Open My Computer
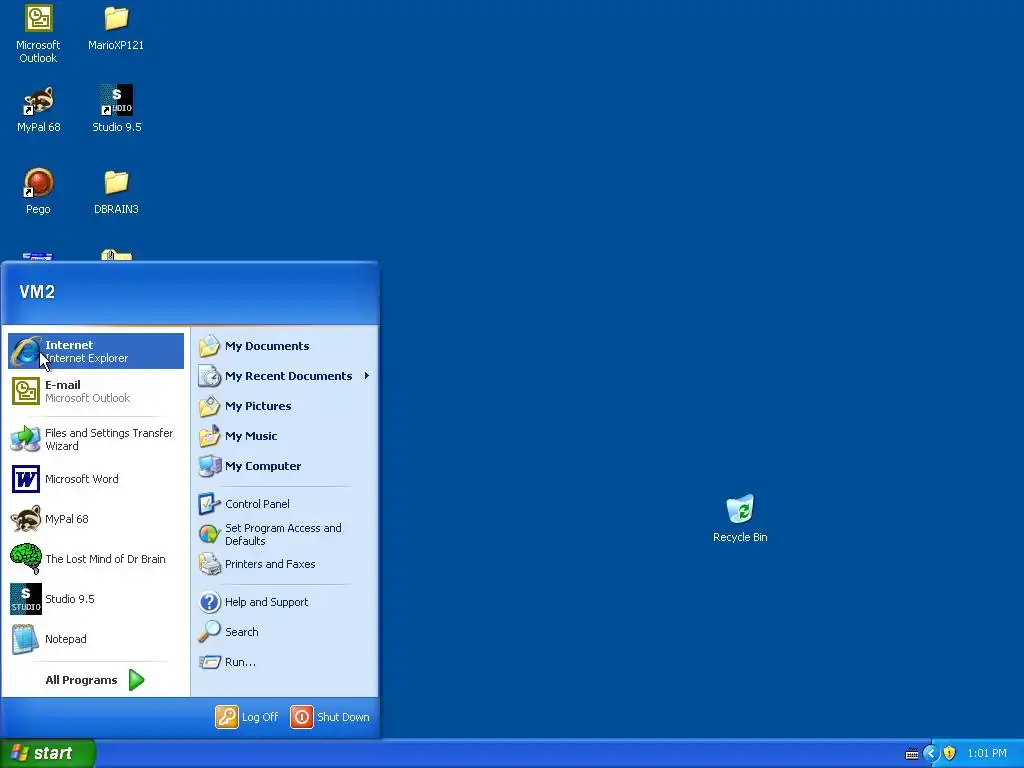 pyautogui.click(x=285, y=466)
